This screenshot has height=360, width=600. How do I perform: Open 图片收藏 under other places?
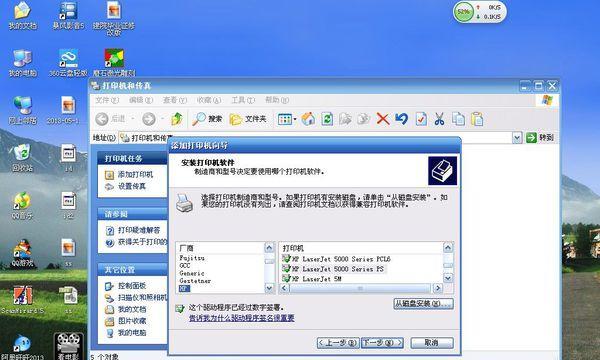pos(132,321)
